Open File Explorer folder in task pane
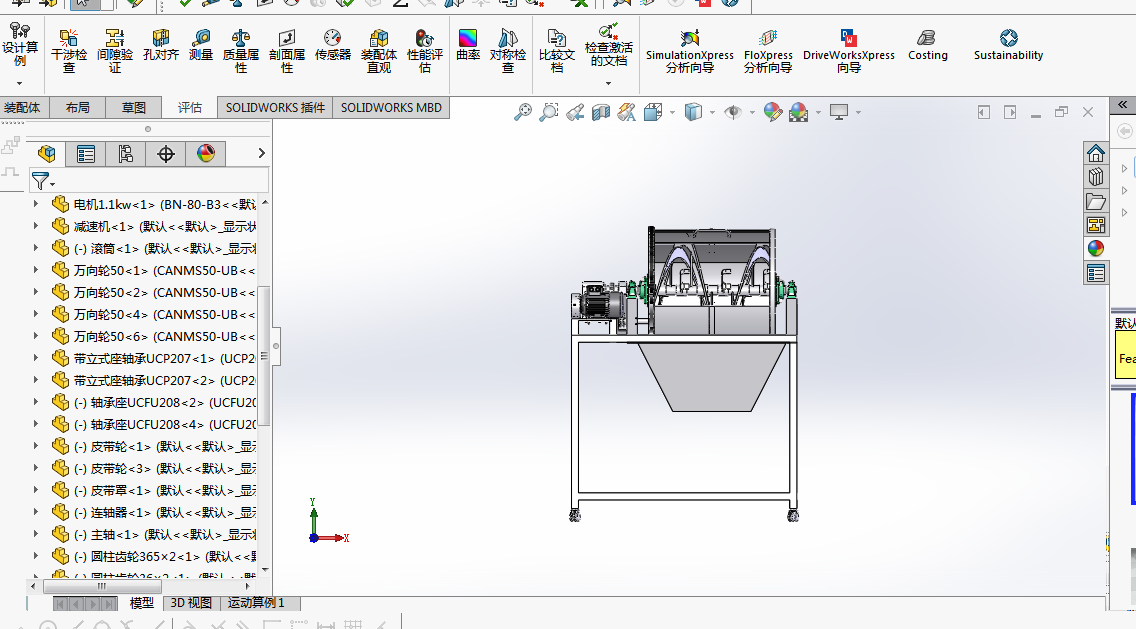This screenshot has width=1136, height=629. [1095, 201]
